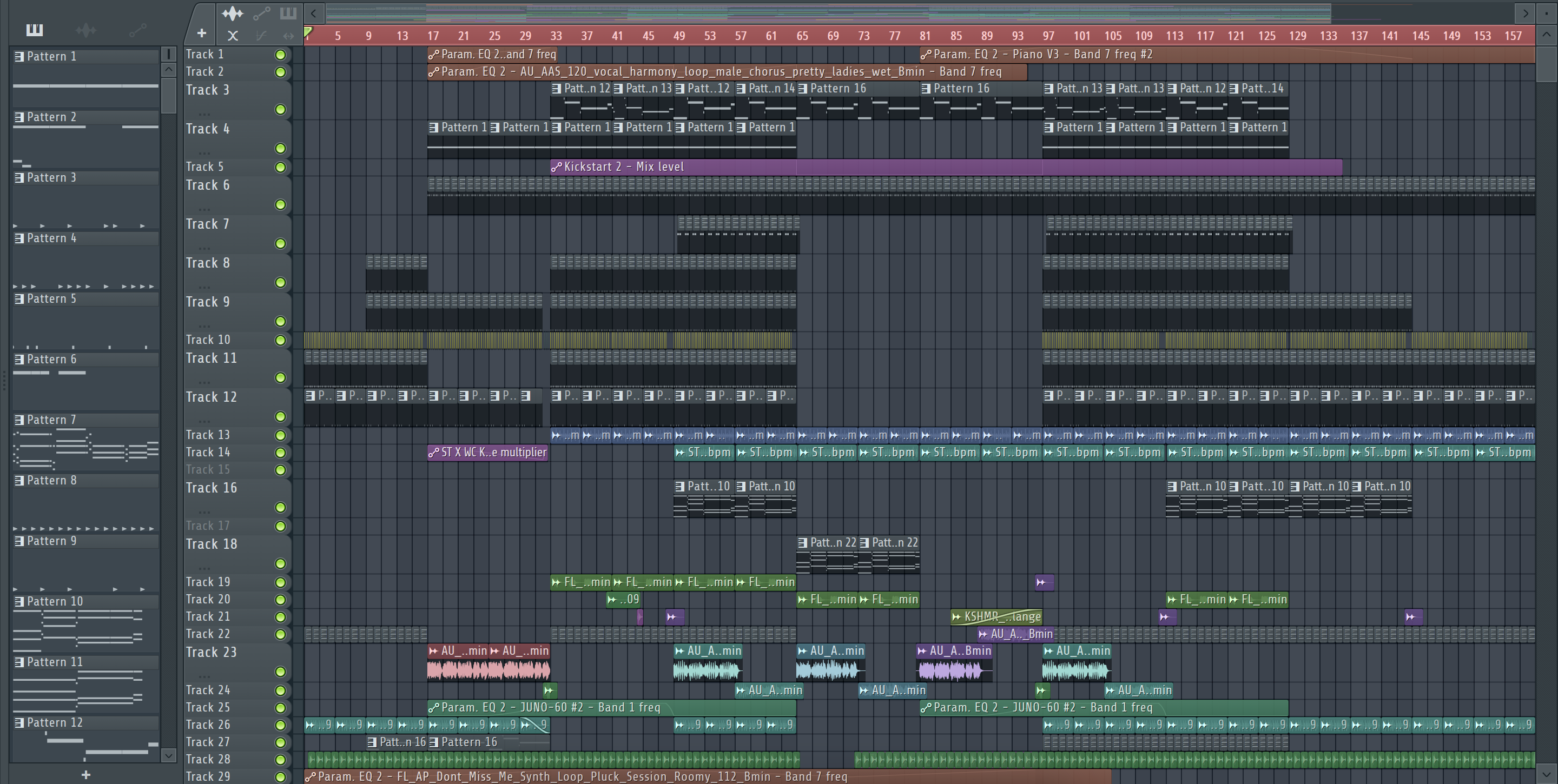Screen dimensions: 1558x784
Task: Show automation clips in the picker panel
Action: click(x=137, y=30)
